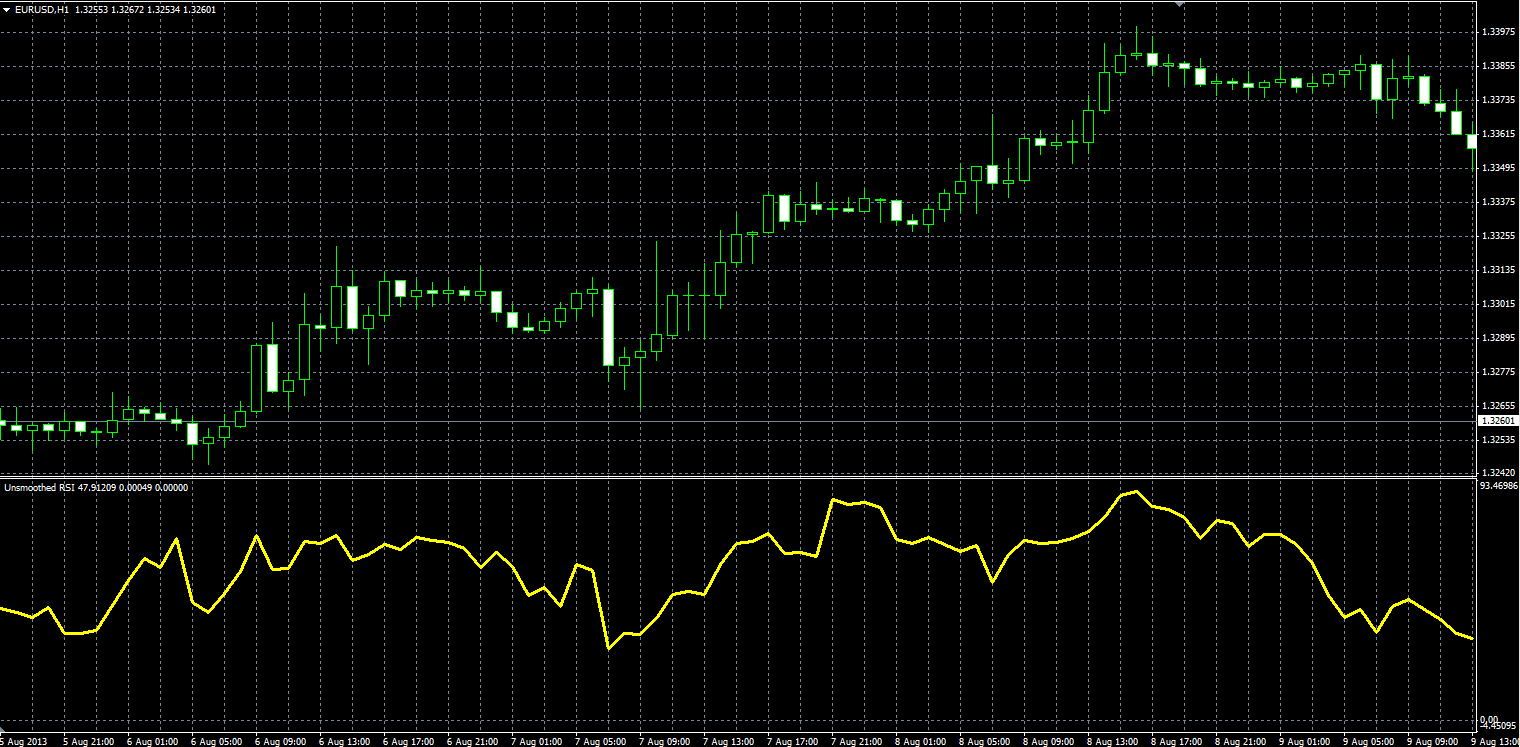The height and width of the screenshot is (747, 1520).
Task: Click the 1.33135 price scale value
Action: coord(1497,270)
